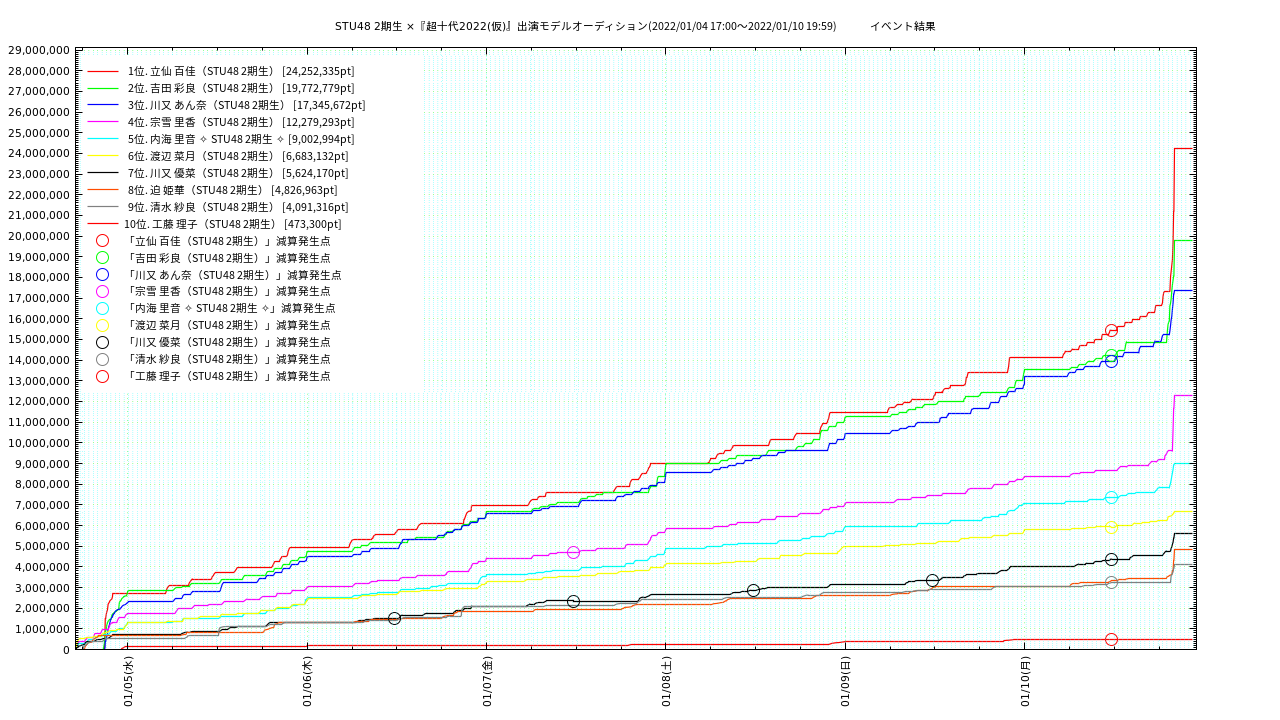Select the earliest black 川又 優菜 marker on the plot

[x=394, y=618]
